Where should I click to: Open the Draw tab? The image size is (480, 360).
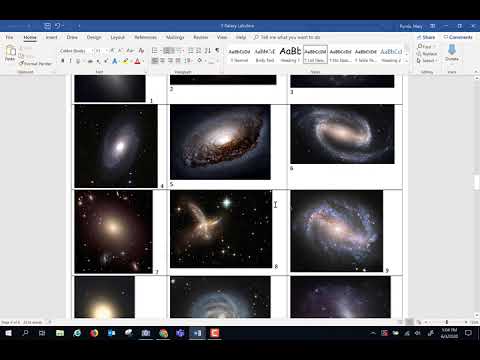click(72, 37)
